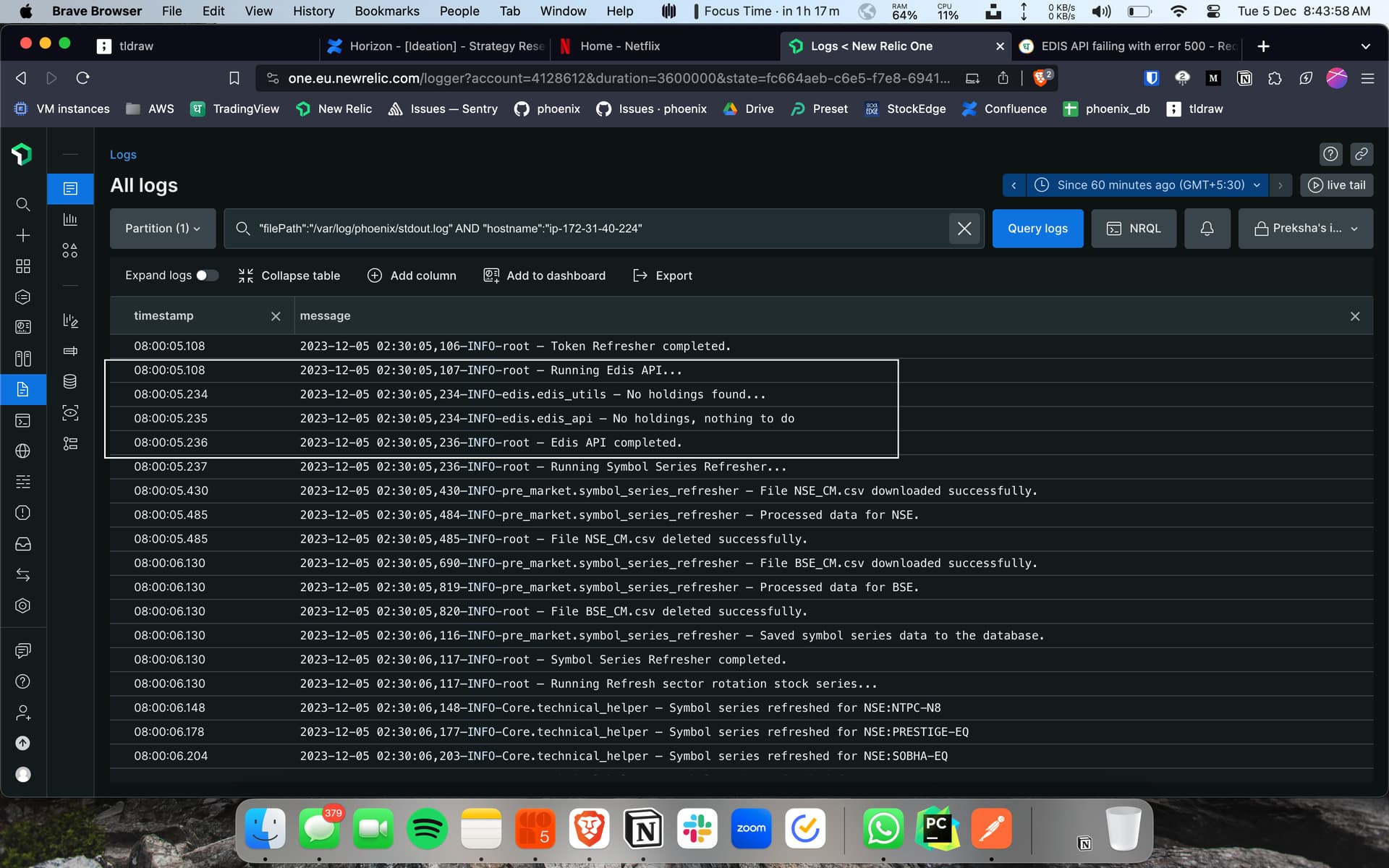The image size is (1389, 868).
Task: Click the help question mark icon top right
Action: (1330, 154)
